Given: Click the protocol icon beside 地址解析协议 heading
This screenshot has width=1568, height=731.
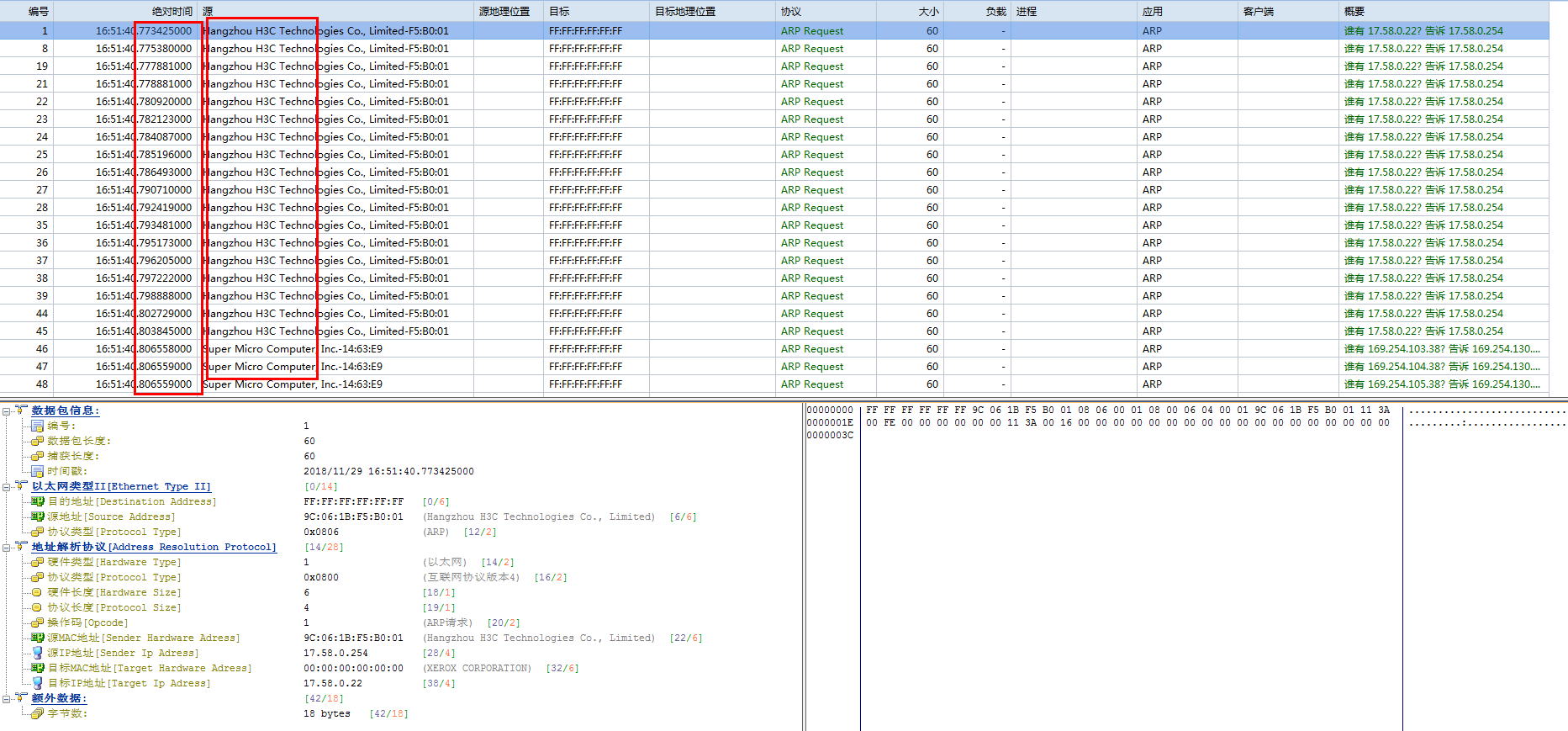Looking at the screenshot, I should pyautogui.click(x=22, y=547).
